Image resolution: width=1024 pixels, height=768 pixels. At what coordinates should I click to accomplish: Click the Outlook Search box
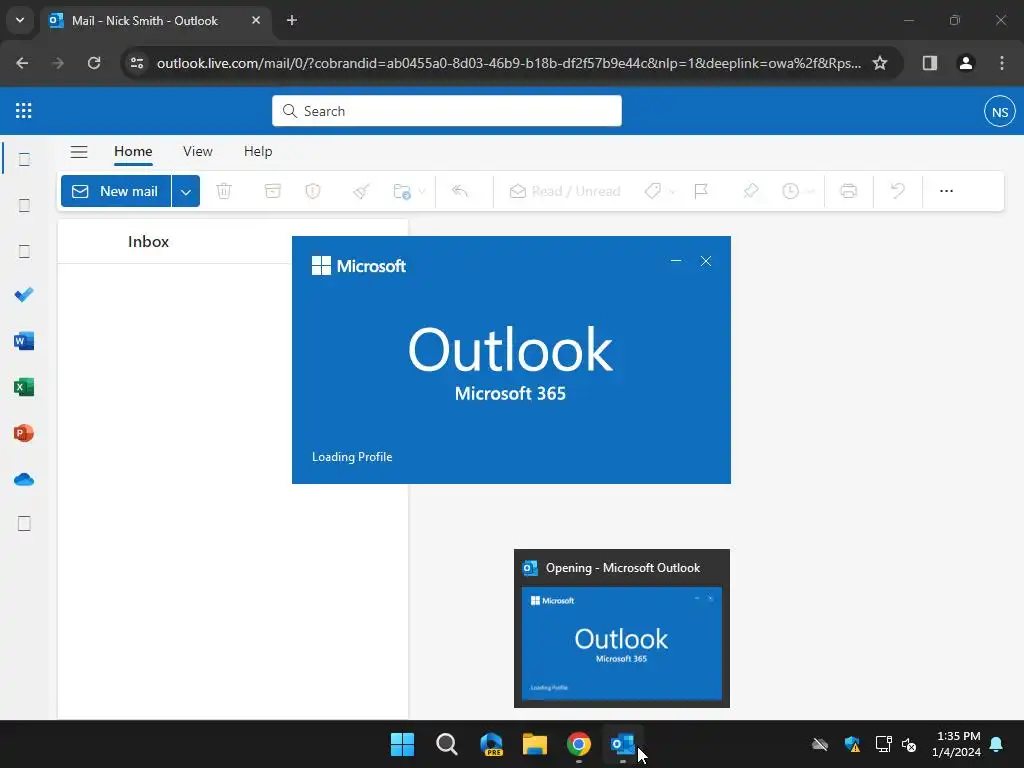click(447, 111)
